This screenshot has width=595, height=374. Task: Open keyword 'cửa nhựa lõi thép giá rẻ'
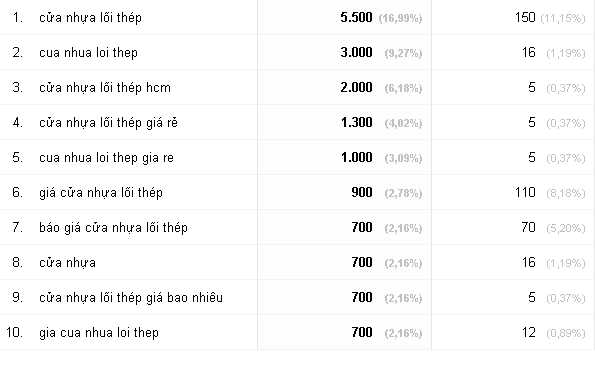tap(108, 123)
